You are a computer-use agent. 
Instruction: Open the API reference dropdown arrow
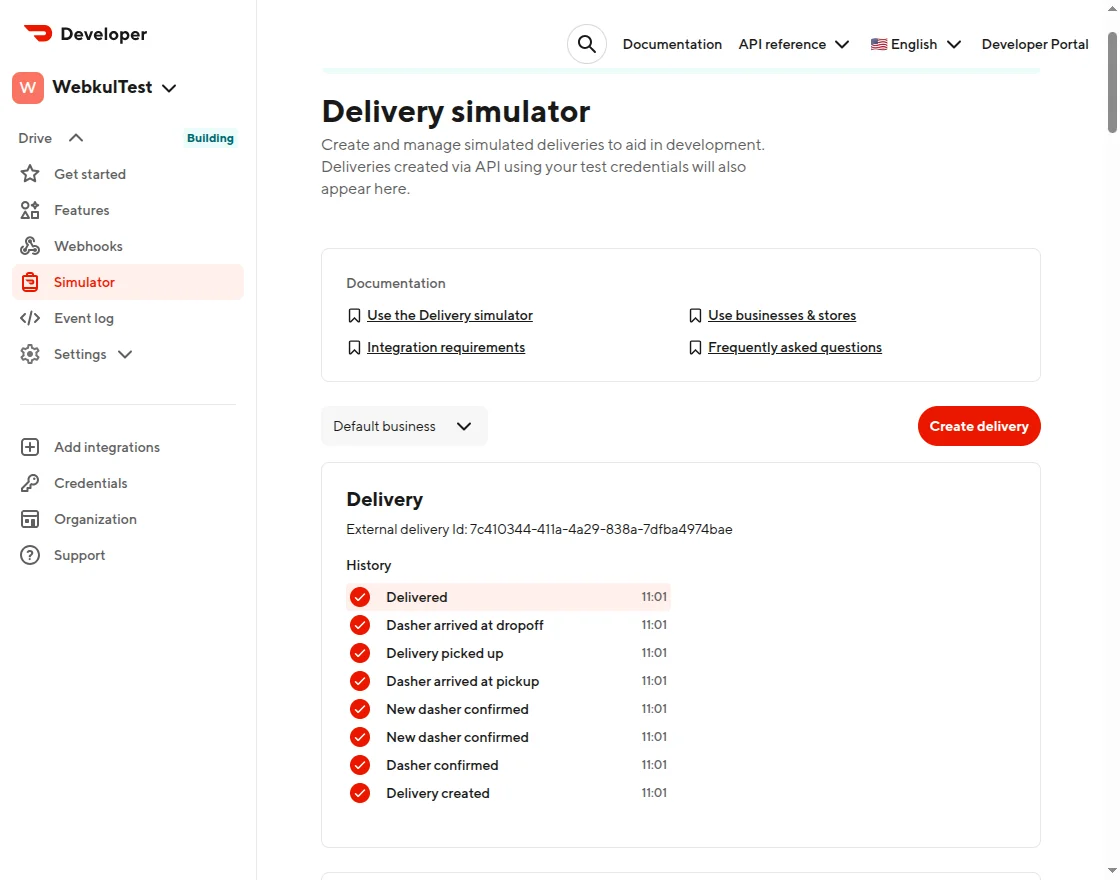point(842,44)
